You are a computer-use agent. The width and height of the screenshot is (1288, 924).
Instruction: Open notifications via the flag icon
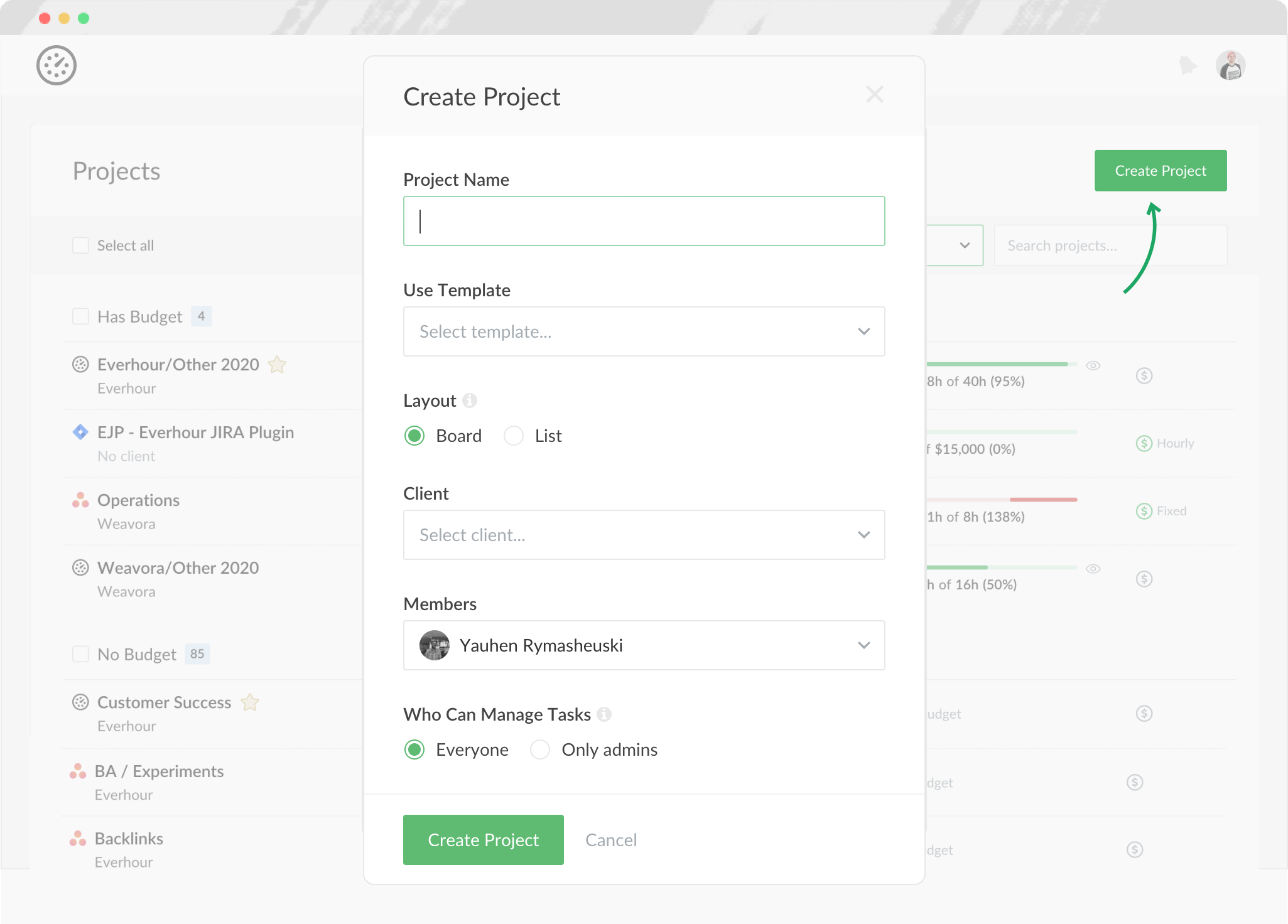1188,65
